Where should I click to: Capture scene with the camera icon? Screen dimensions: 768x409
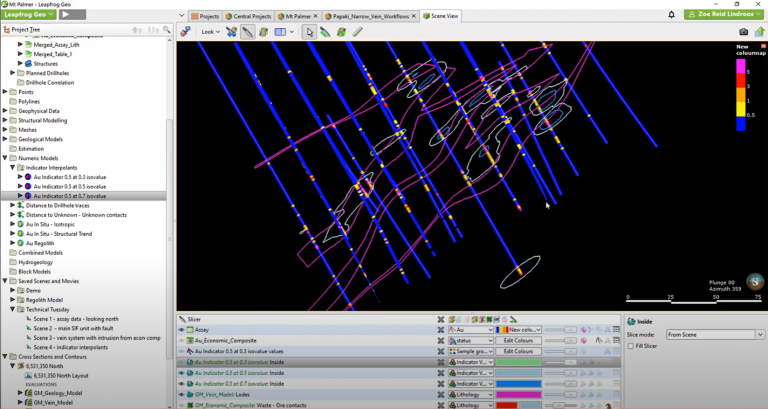tap(743, 32)
